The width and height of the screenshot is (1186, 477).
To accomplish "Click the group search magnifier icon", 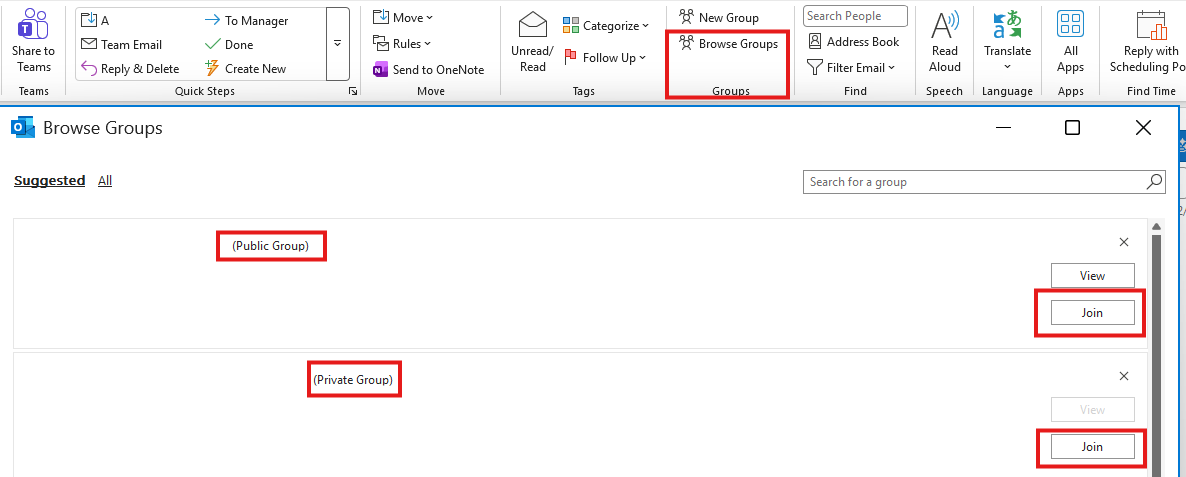I will coord(1155,181).
